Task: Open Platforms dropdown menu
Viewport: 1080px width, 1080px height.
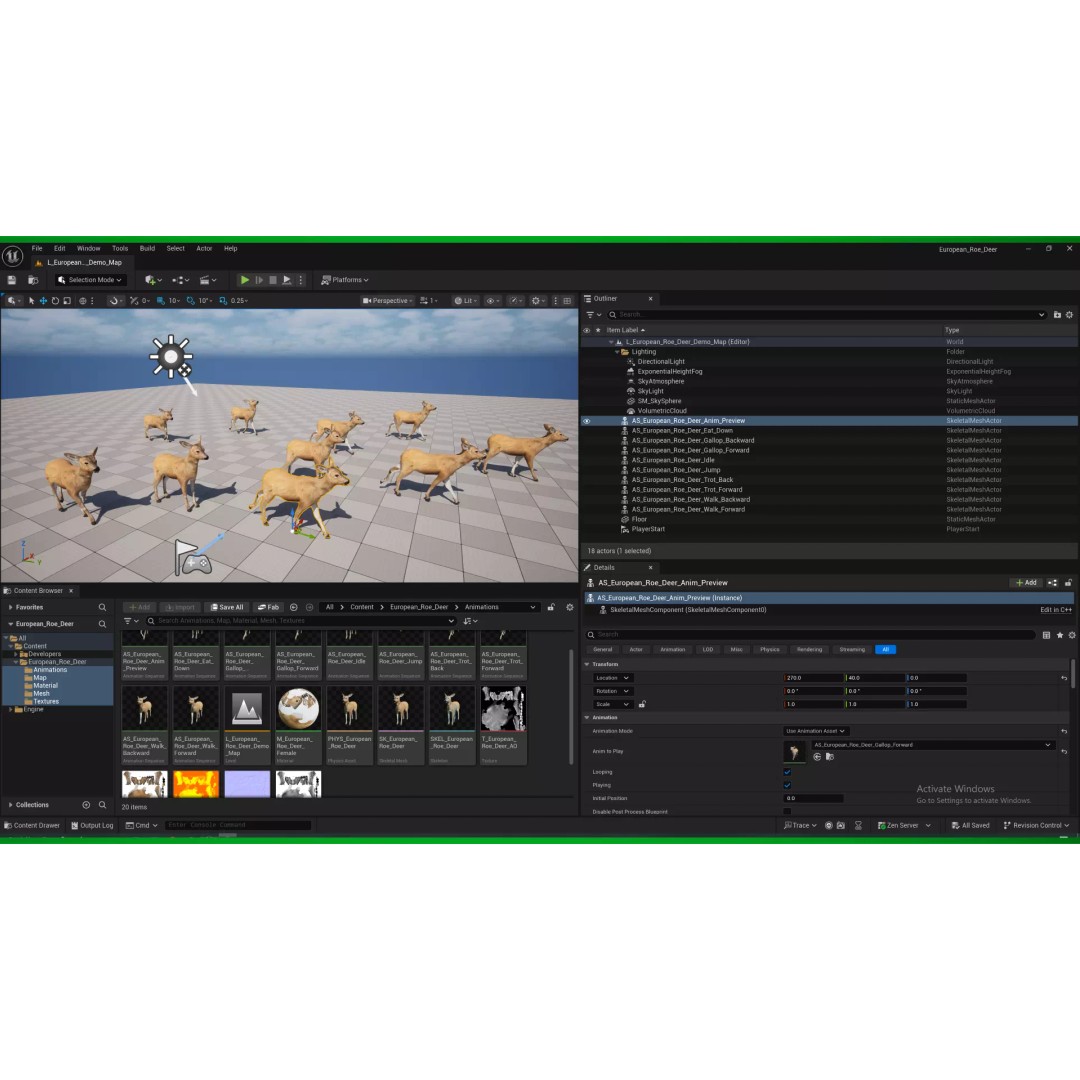Action: [x=345, y=280]
